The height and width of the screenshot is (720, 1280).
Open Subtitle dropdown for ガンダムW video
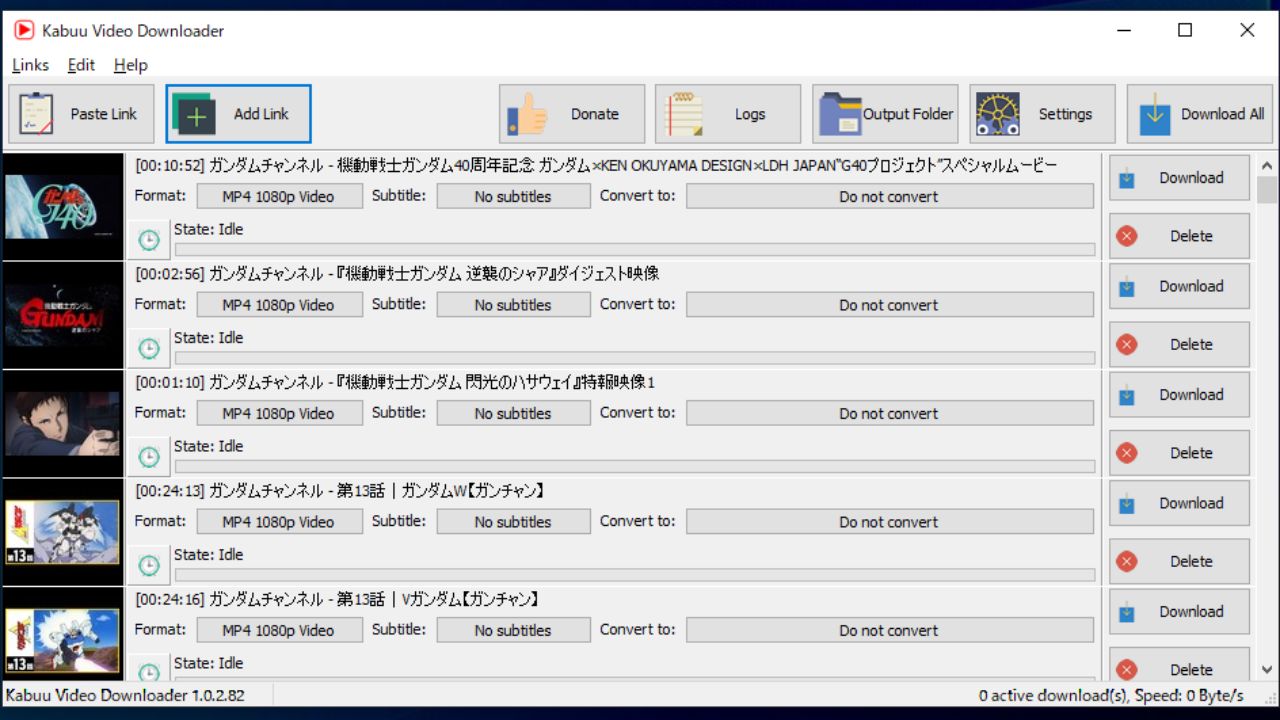coord(513,522)
